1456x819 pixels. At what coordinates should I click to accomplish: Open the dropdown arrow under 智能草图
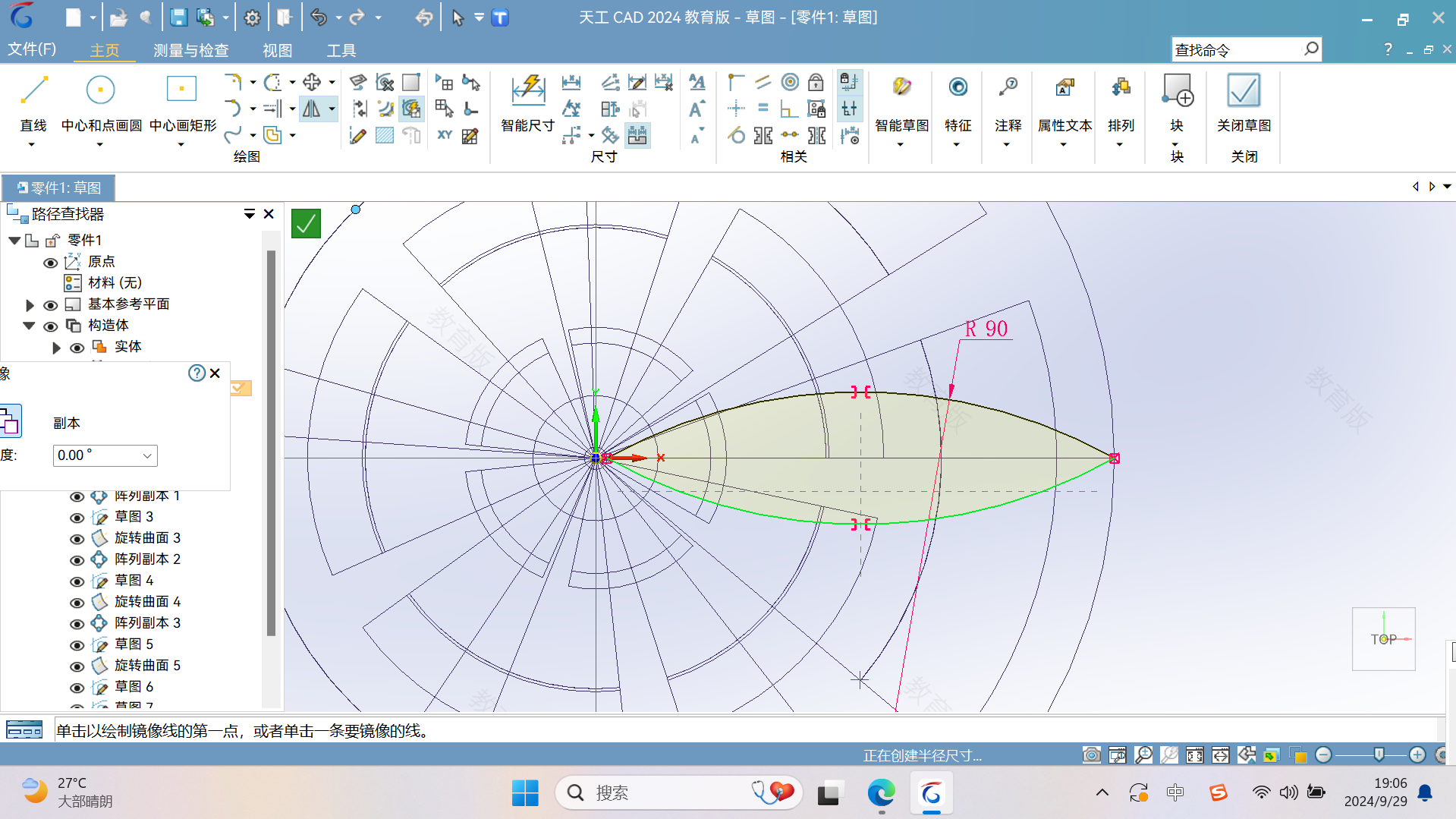pyautogui.click(x=901, y=144)
